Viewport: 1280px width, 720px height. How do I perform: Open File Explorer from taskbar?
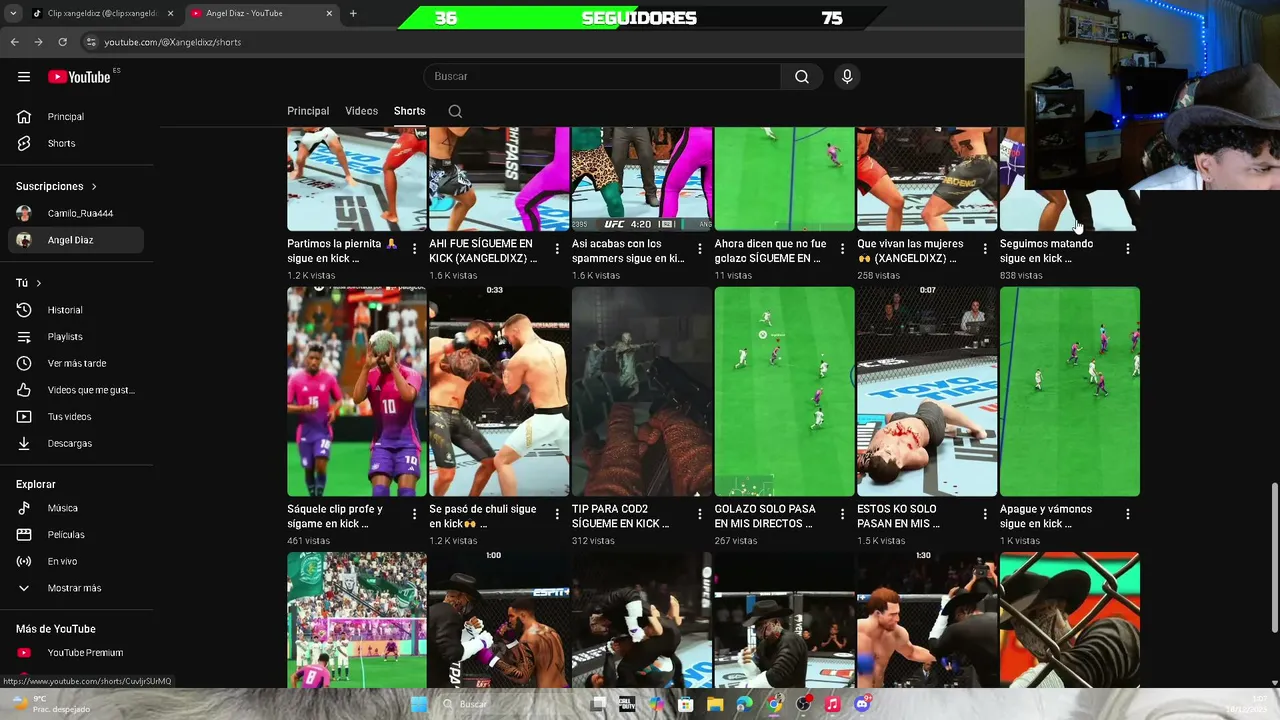[x=715, y=704]
